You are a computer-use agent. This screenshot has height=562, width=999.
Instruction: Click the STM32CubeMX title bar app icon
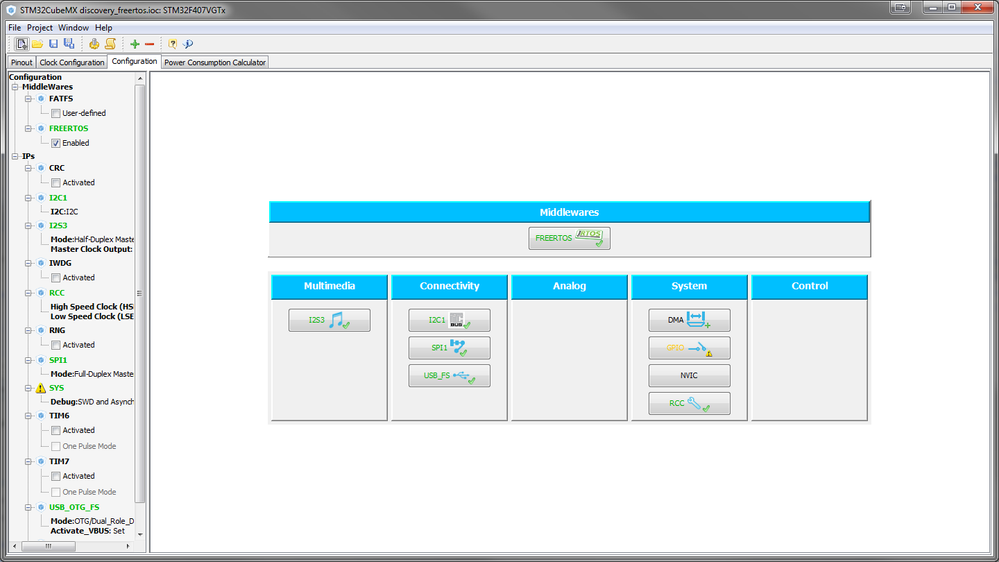pos(11,10)
